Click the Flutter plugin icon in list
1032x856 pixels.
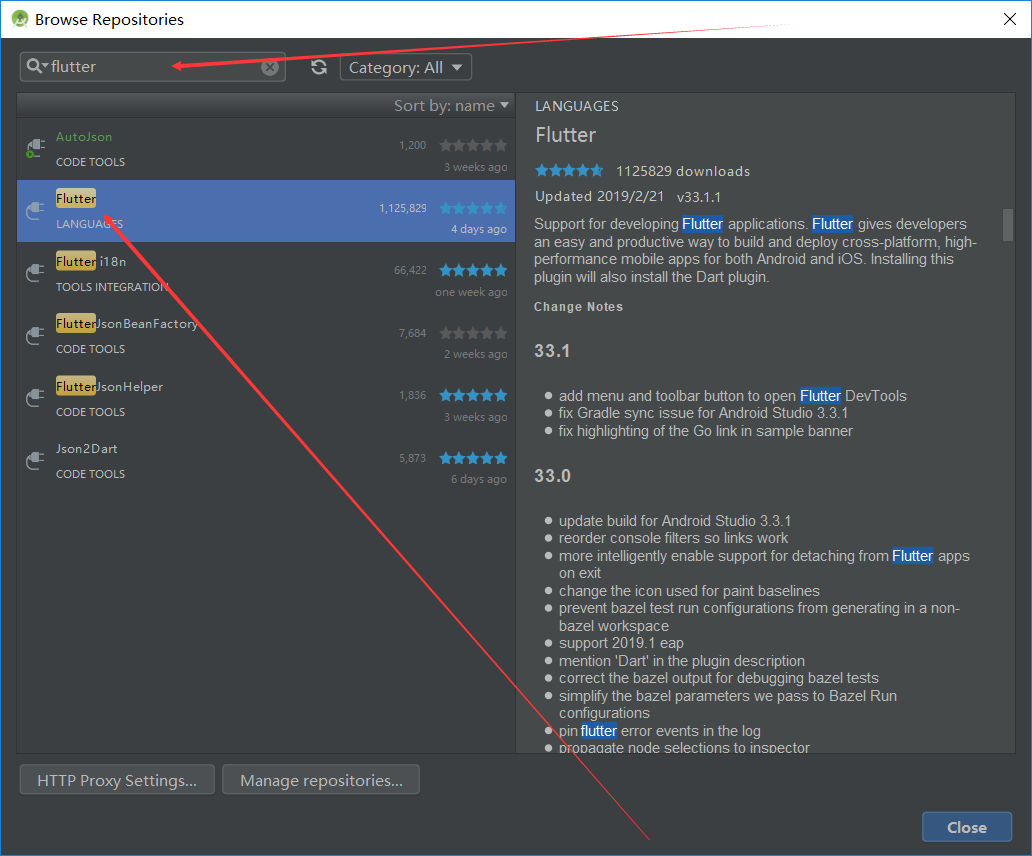coord(36,211)
